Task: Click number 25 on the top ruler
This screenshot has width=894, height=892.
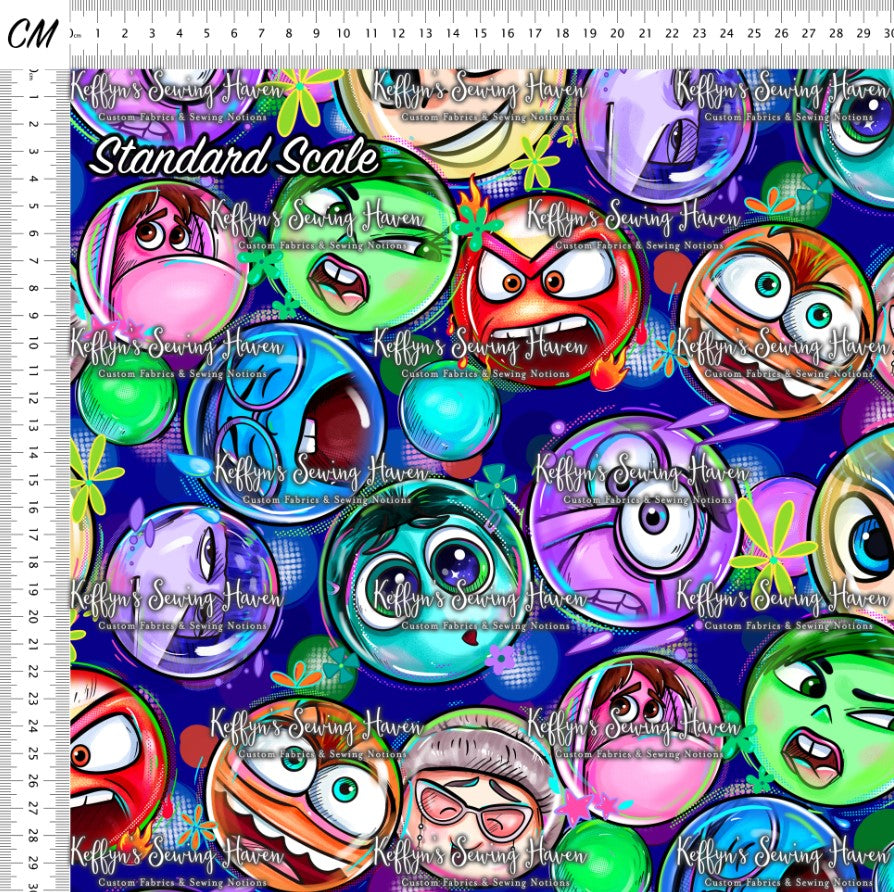Action: [x=754, y=34]
